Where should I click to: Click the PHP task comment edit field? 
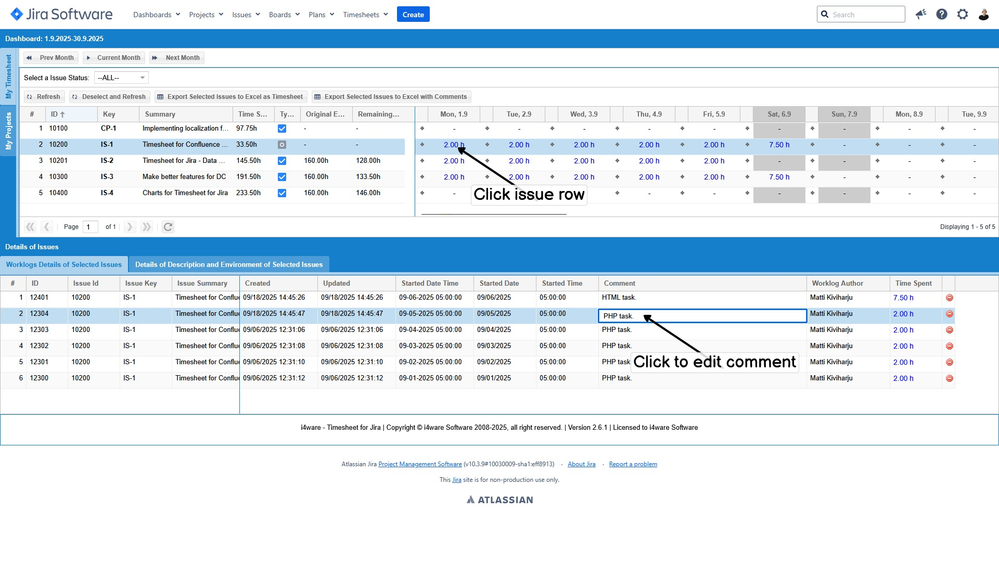(x=702, y=315)
